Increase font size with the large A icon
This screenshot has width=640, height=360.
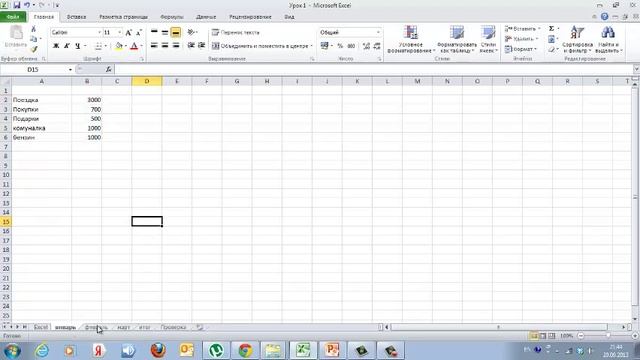point(129,32)
